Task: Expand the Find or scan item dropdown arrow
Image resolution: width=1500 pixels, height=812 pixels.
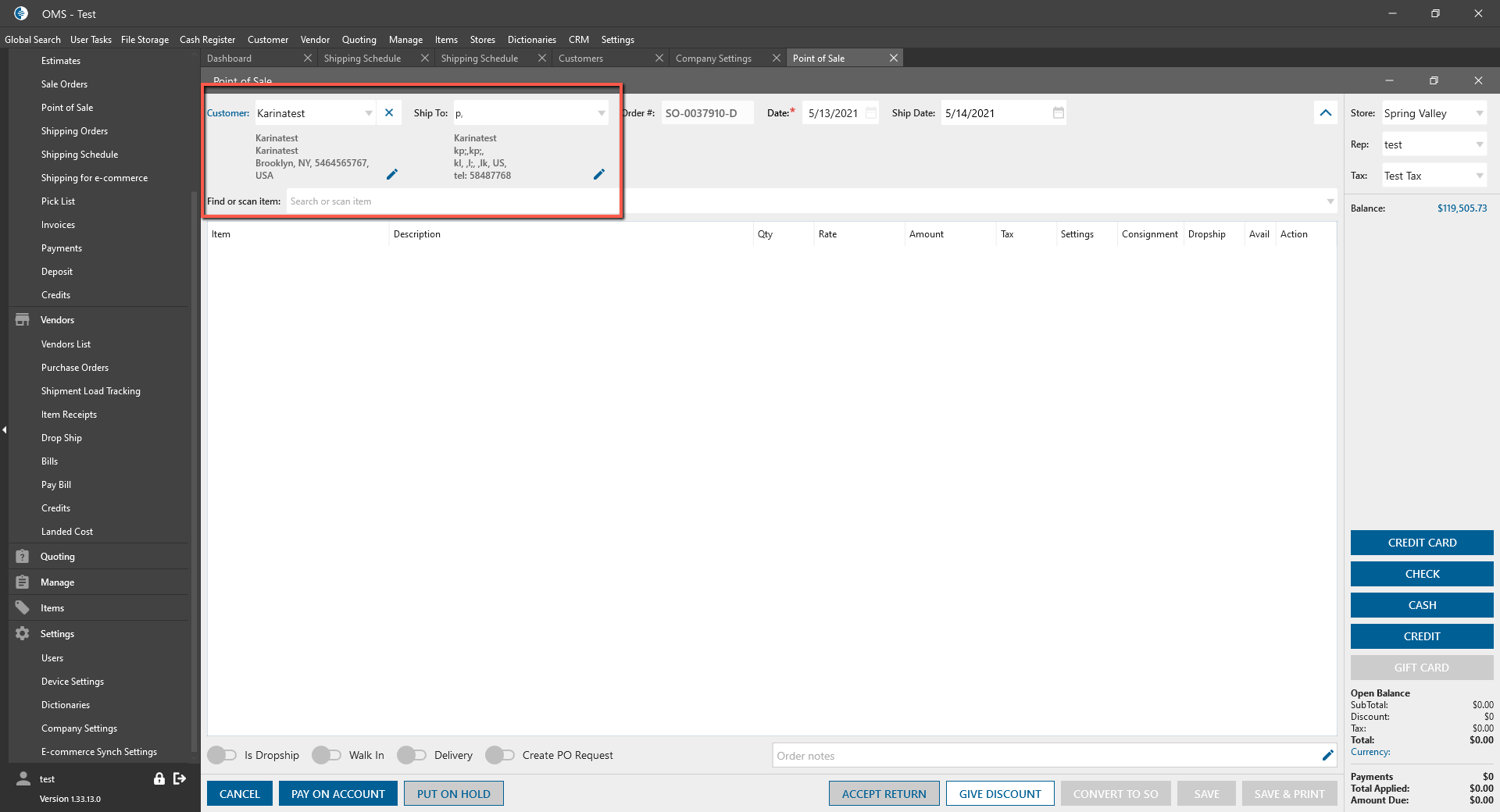Action: click(1330, 201)
